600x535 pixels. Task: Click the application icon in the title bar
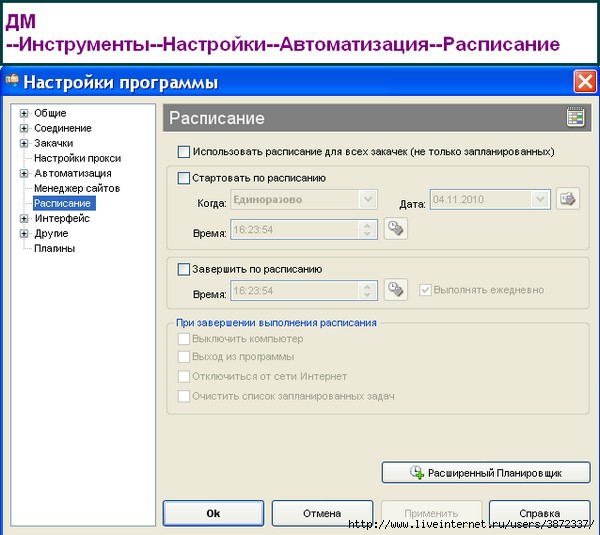click(x=12, y=81)
